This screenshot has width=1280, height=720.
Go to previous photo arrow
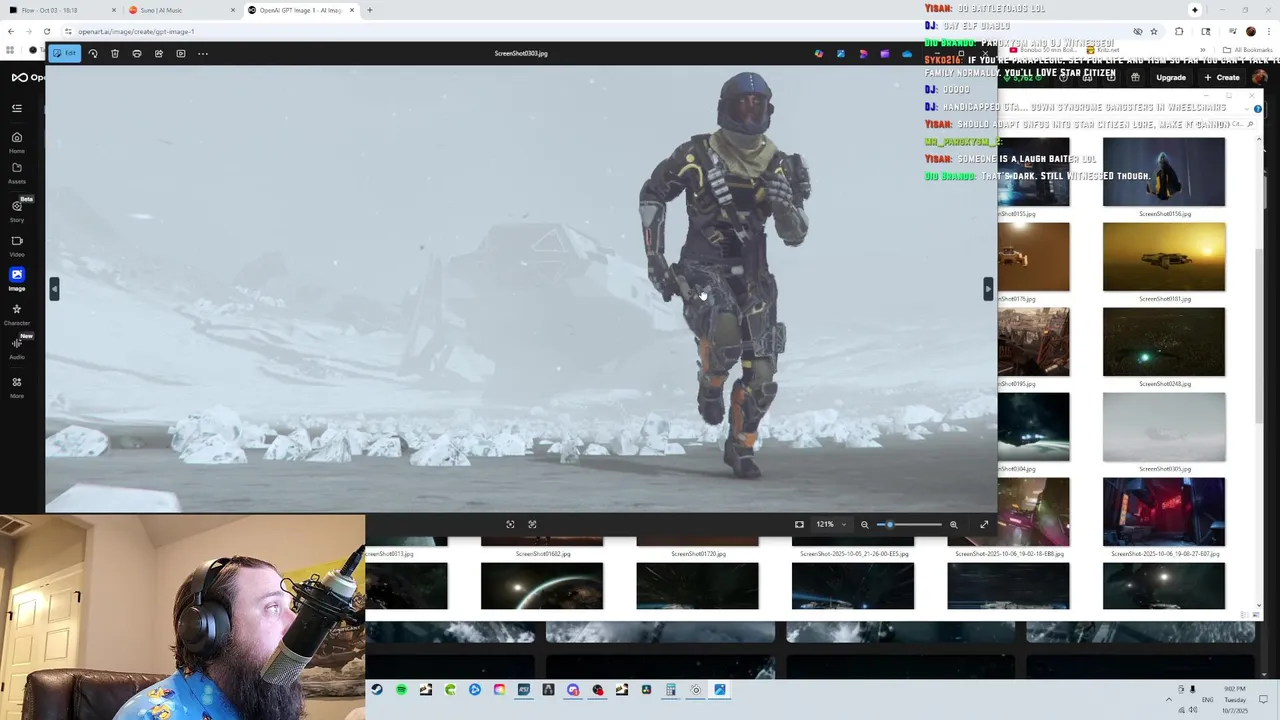54,288
